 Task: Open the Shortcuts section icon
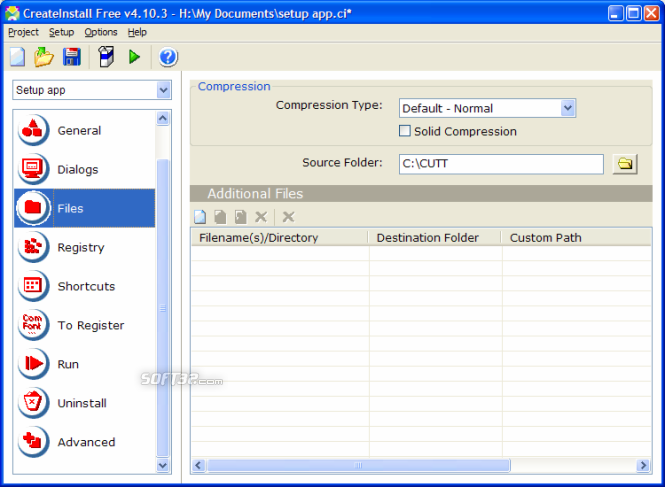33,286
